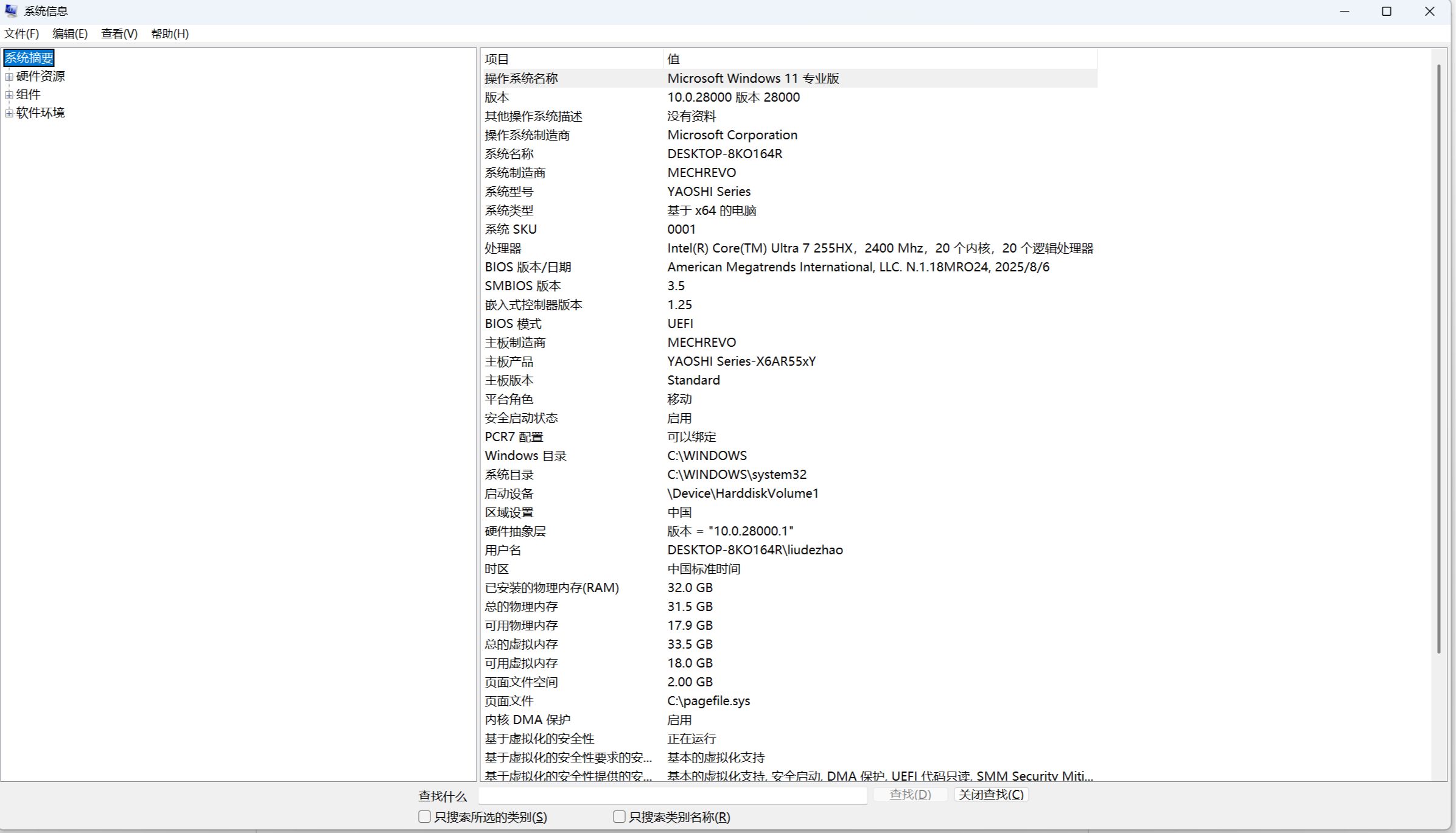This screenshot has width=1456, height=833.
Task: Expand the 硬件资源 tree node
Action: click(x=9, y=77)
